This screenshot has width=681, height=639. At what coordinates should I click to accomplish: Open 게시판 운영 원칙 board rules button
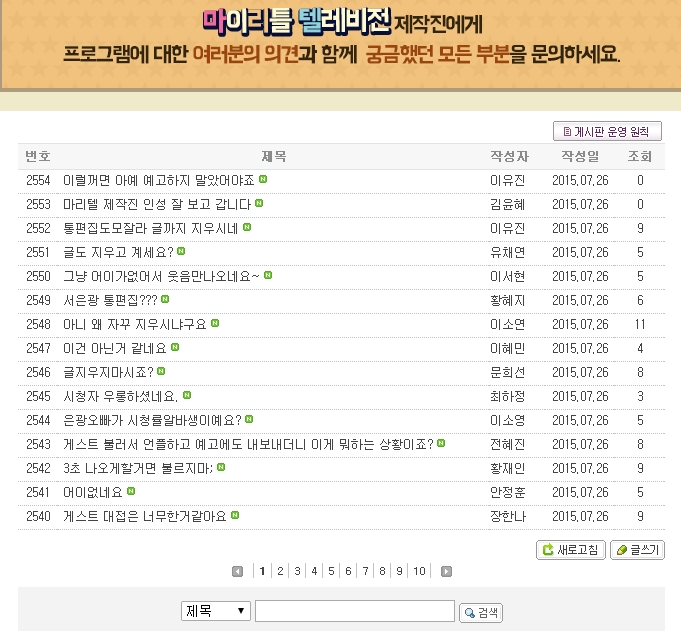[607, 131]
